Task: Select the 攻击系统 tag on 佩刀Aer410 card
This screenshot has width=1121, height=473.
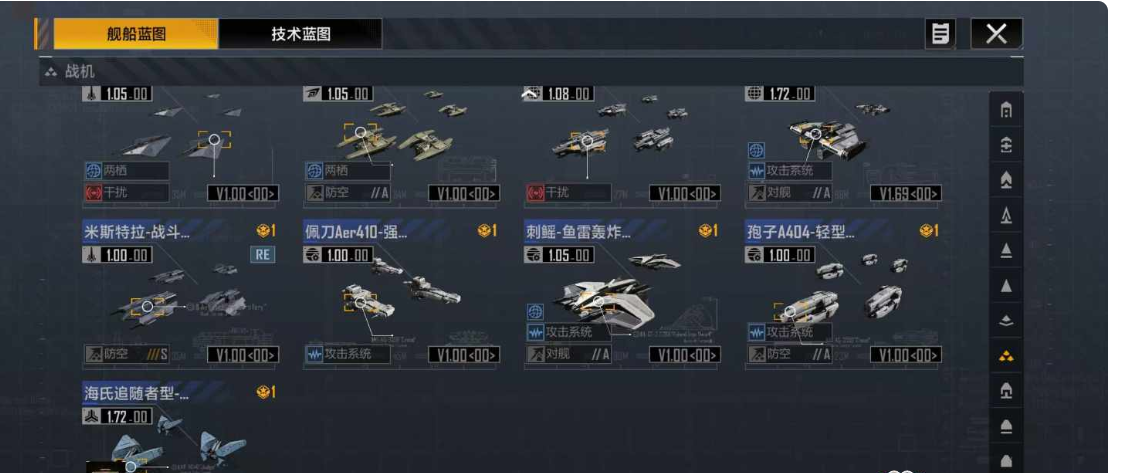Action: pyautogui.click(x=347, y=354)
